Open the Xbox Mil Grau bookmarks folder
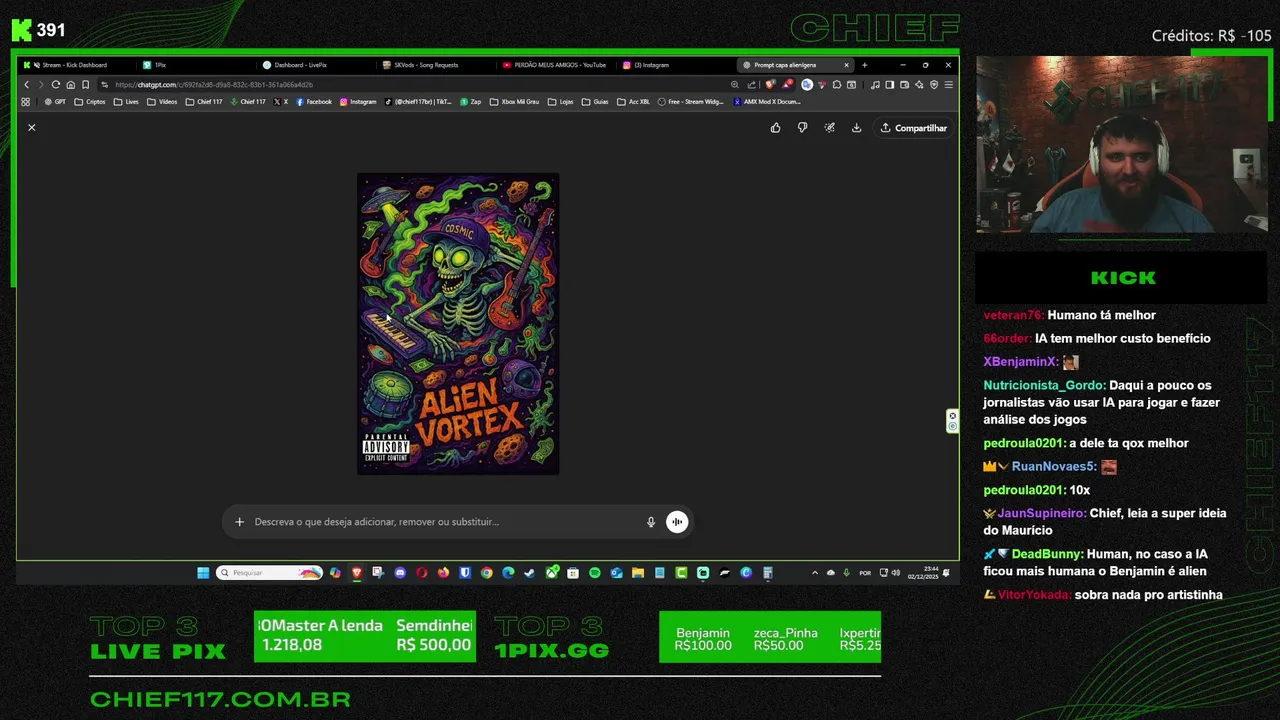Image resolution: width=1280 pixels, height=720 pixels. pos(514,102)
